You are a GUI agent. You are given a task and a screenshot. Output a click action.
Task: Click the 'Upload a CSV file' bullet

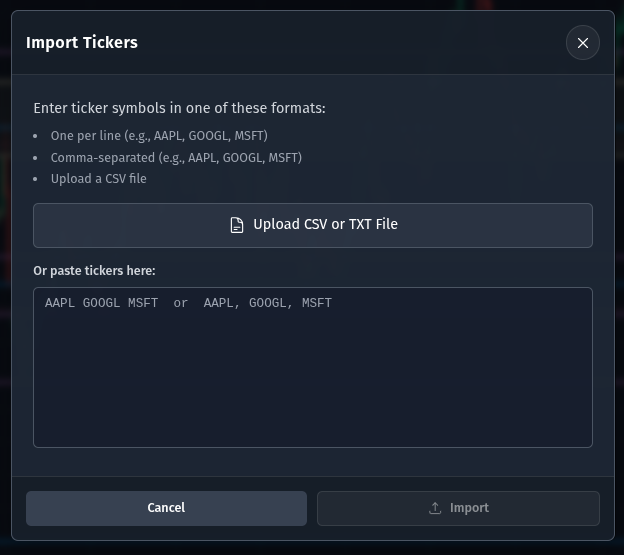click(x=98, y=179)
